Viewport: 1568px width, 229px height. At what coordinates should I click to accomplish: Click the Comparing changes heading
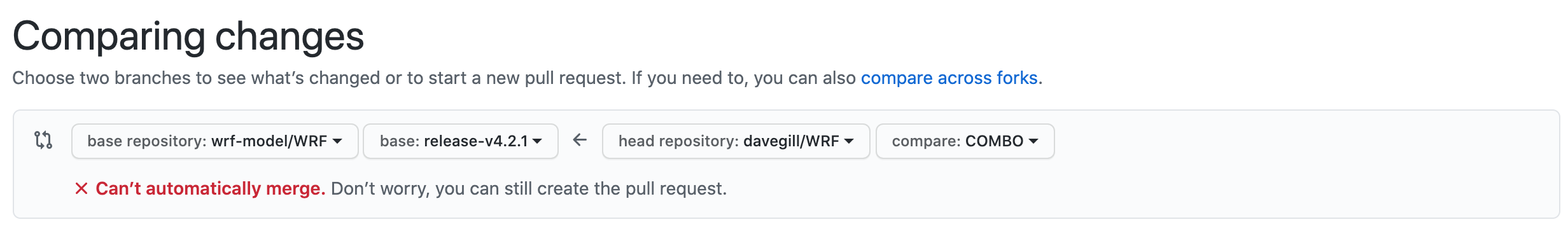point(188,36)
